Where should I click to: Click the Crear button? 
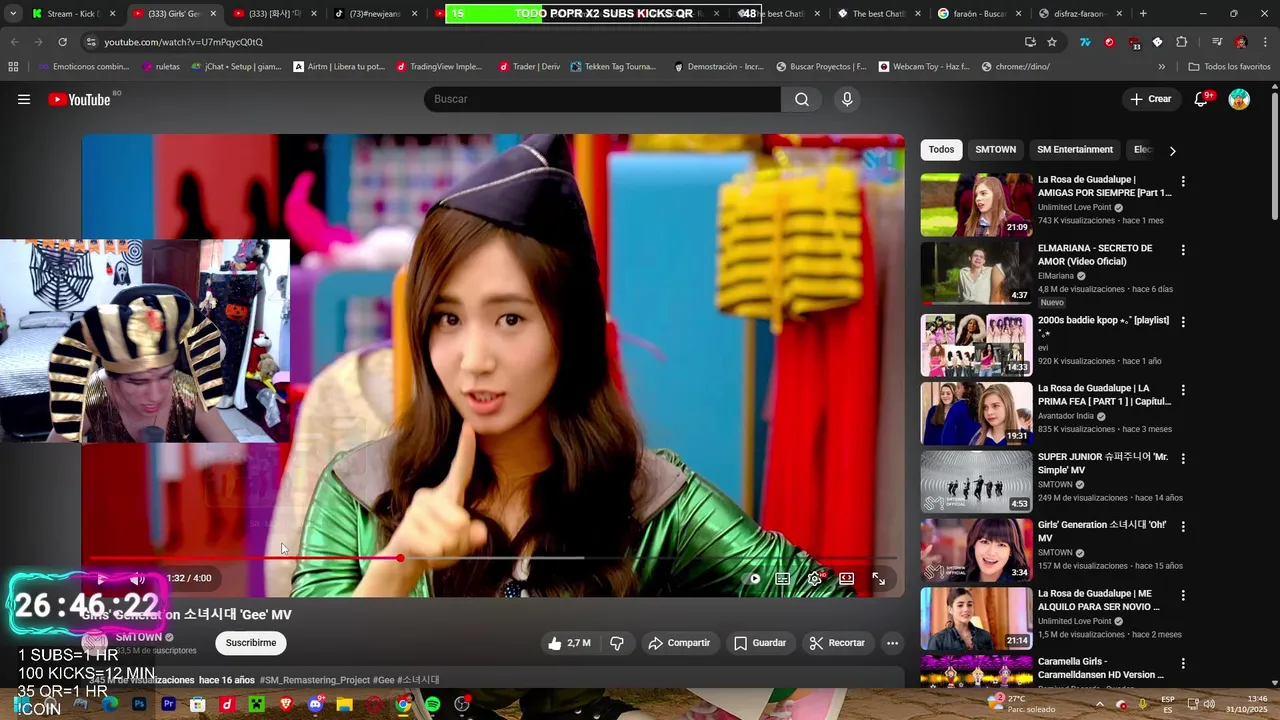[x=1151, y=99]
